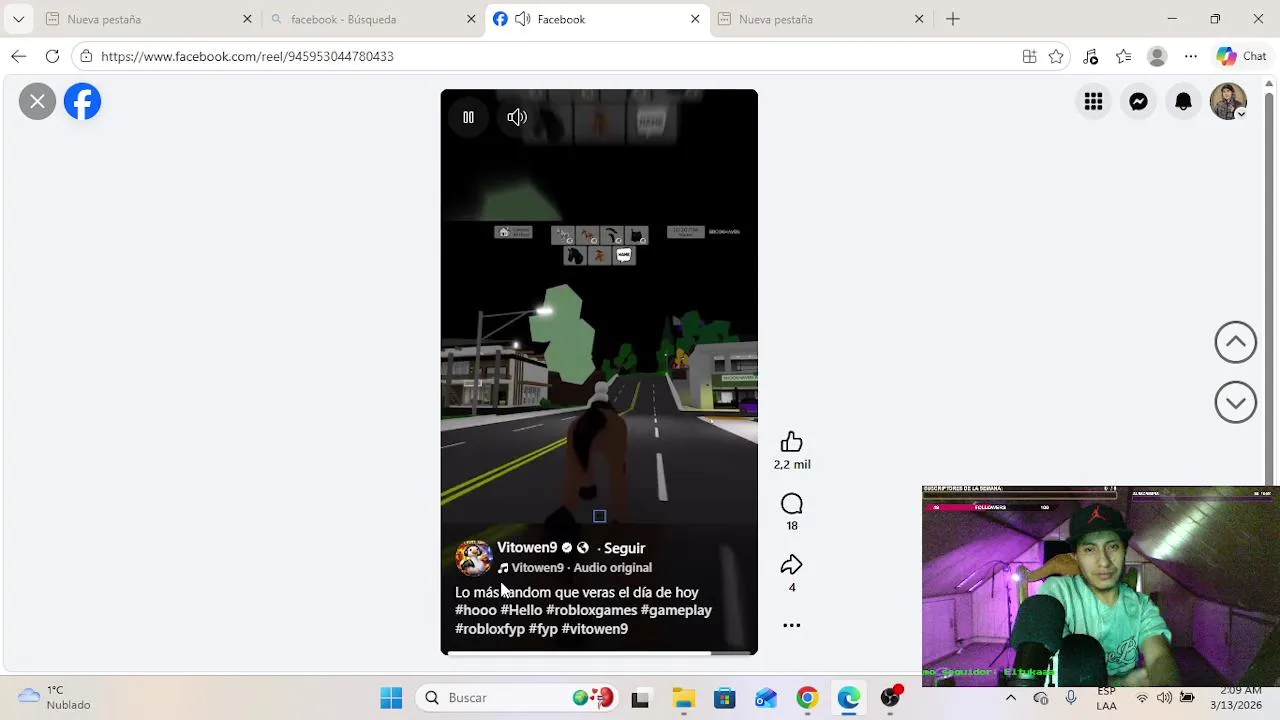View site information lock icon
The image size is (1280, 720).
pos(86,56)
